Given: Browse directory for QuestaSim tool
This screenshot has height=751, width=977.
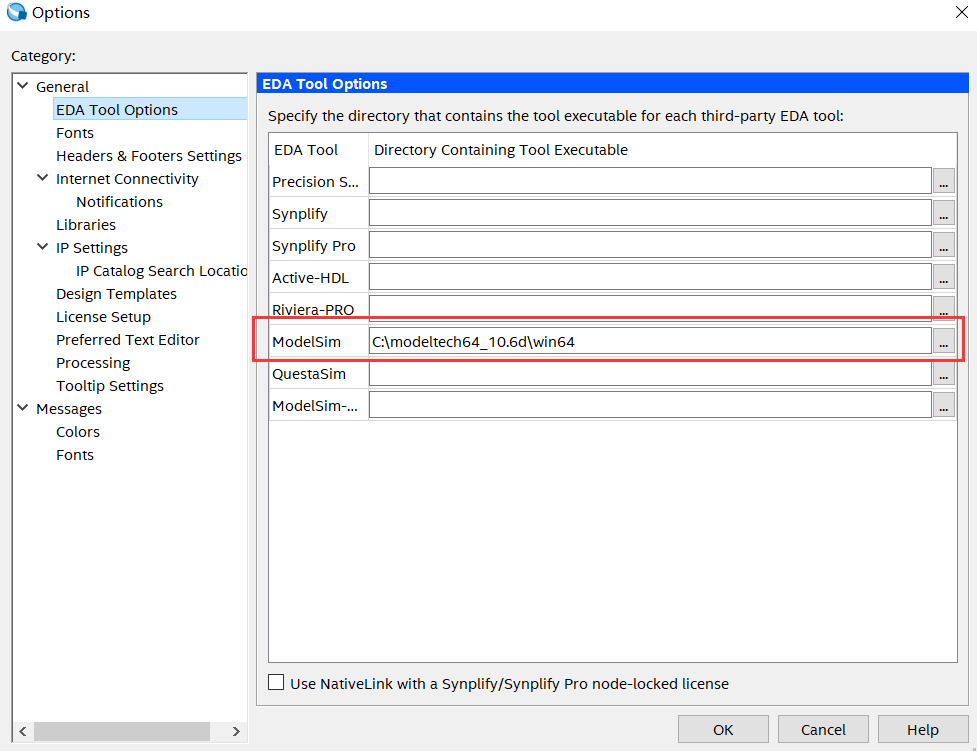Looking at the screenshot, I should pyautogui.click(x=943, y=373).
